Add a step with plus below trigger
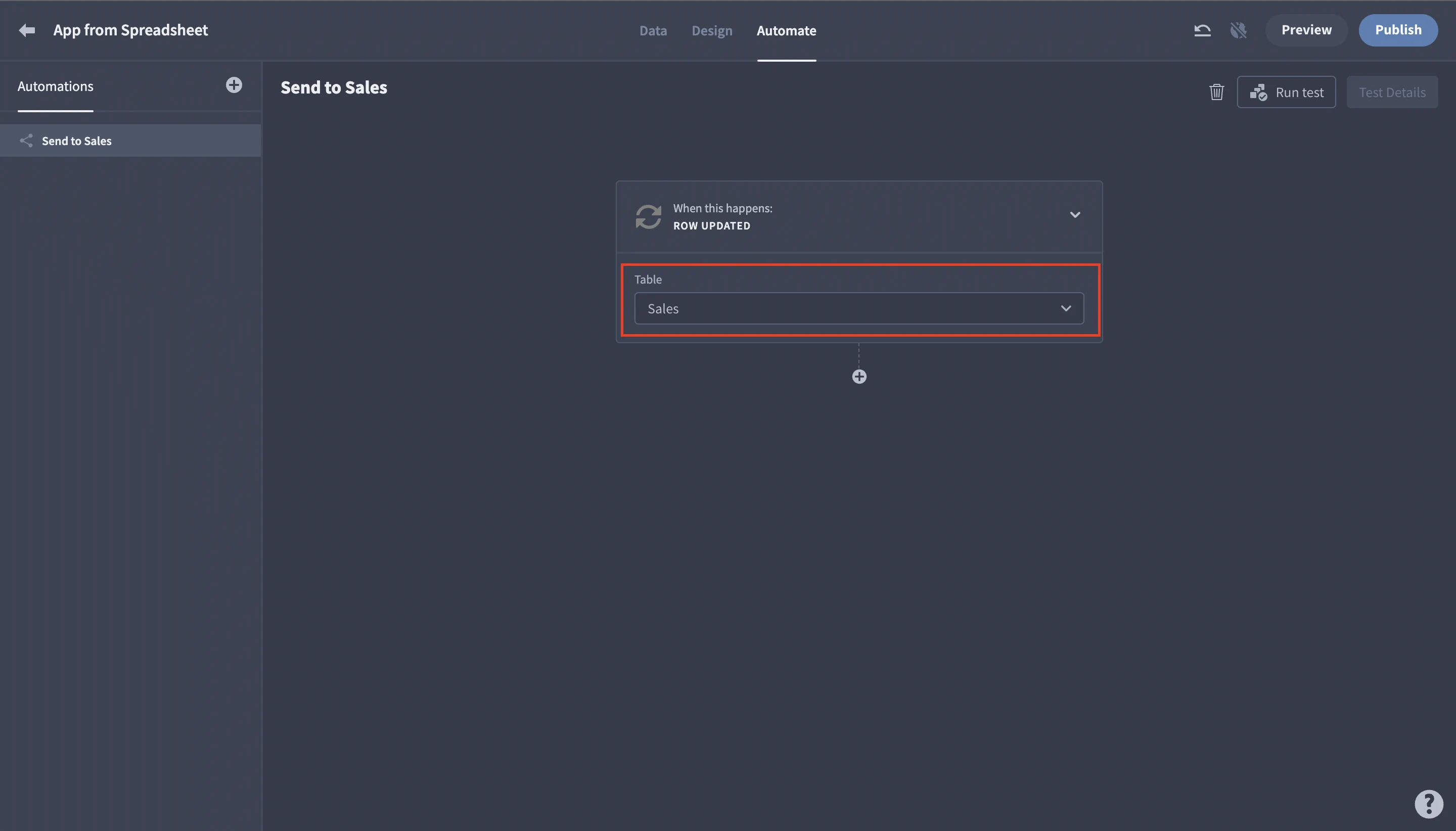 coord(859,377)
